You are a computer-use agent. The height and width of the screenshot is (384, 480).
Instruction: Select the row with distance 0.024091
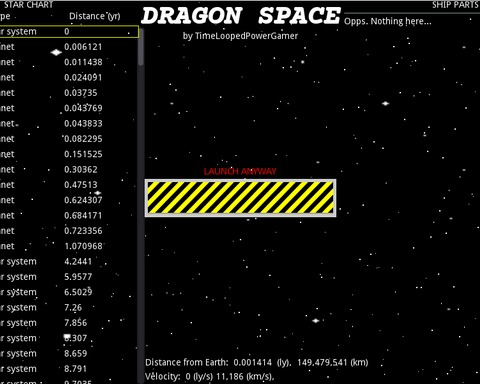click(x=69, y=78)
